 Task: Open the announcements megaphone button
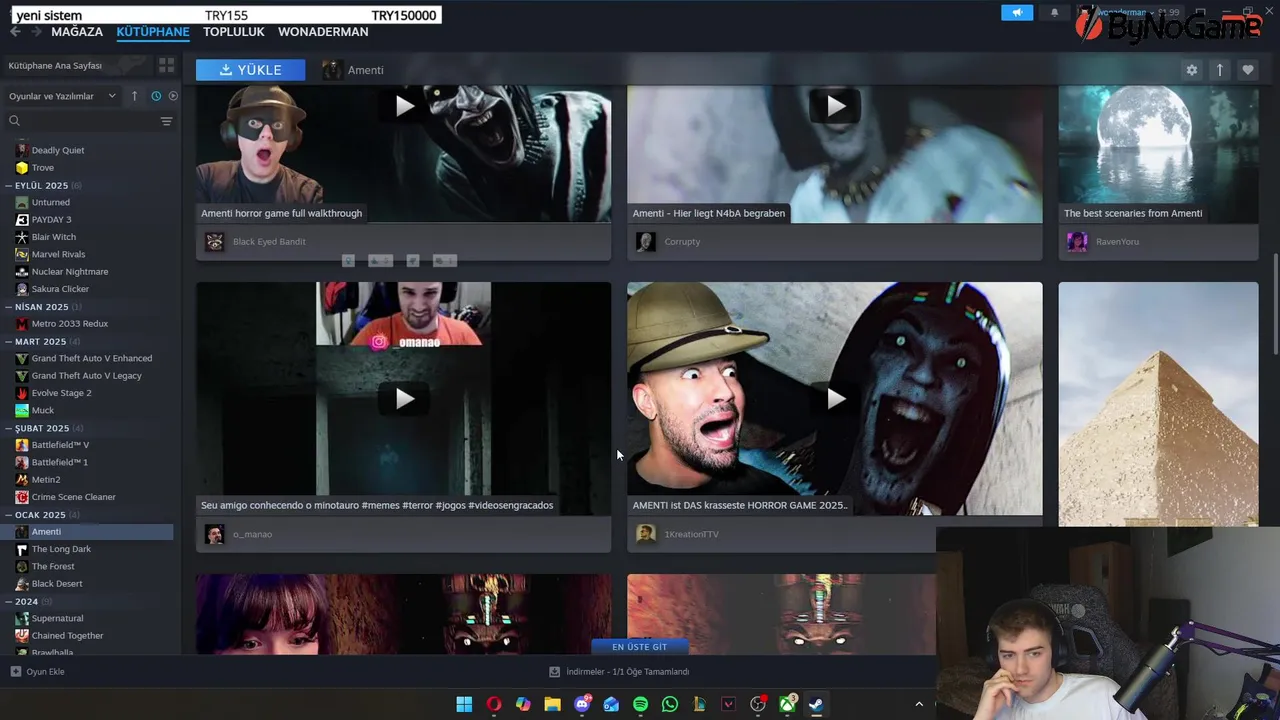click(x=1017, y=13)
